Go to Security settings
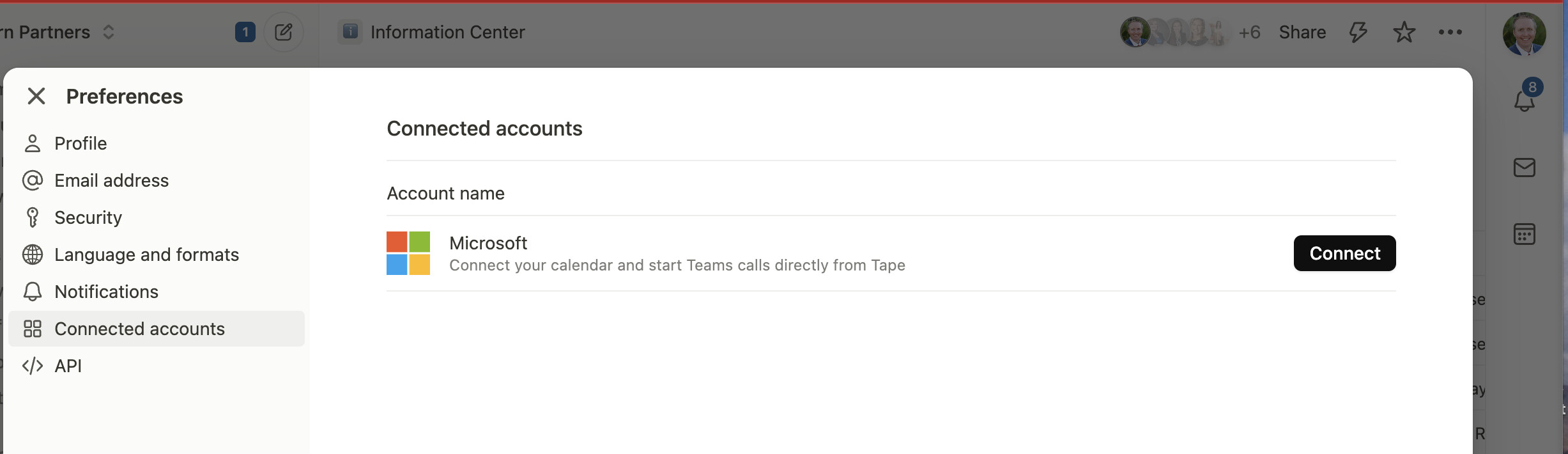Viewport: 1568px width, 454px height. tap(157, 217)
